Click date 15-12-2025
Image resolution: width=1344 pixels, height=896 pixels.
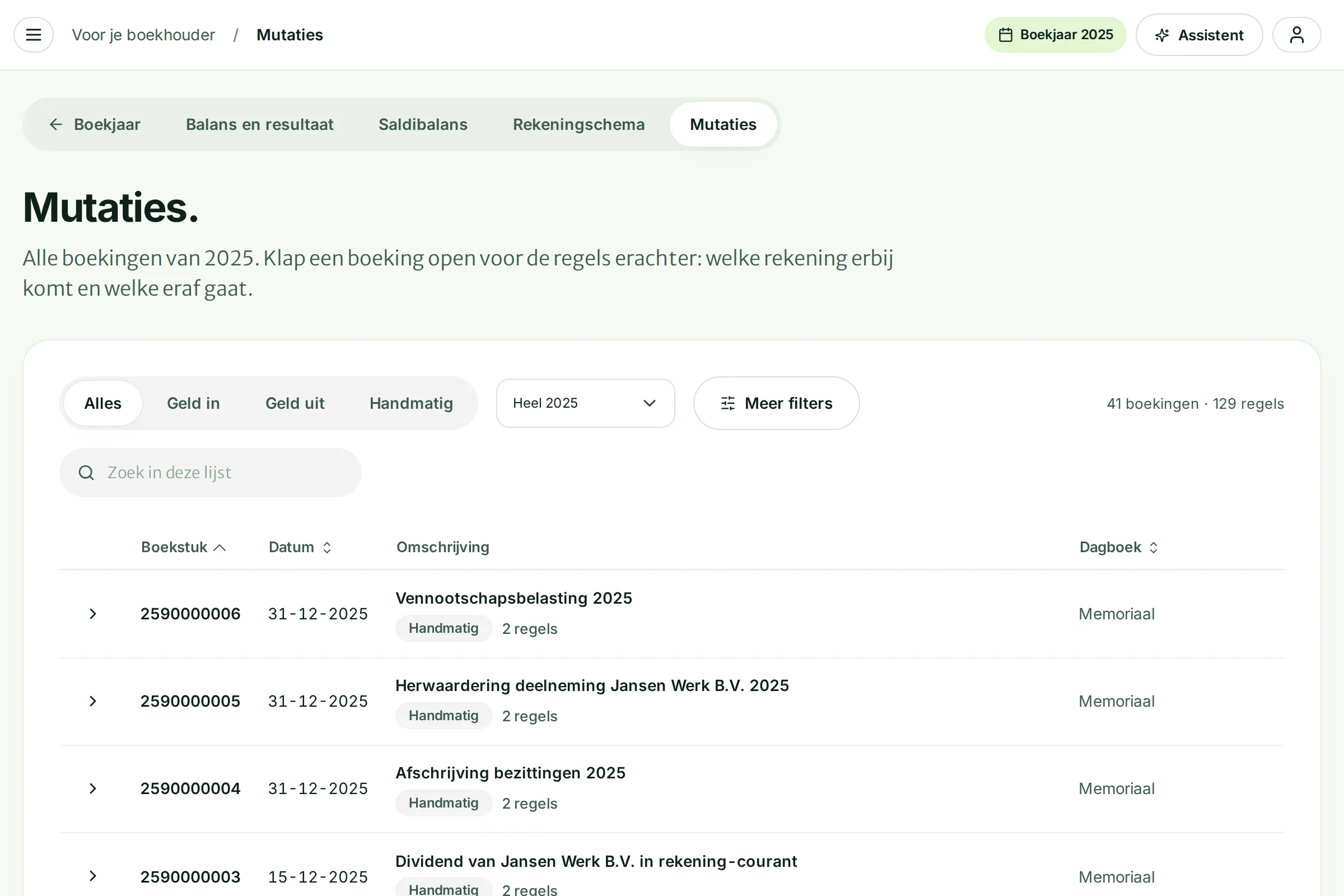coord(318,877)
